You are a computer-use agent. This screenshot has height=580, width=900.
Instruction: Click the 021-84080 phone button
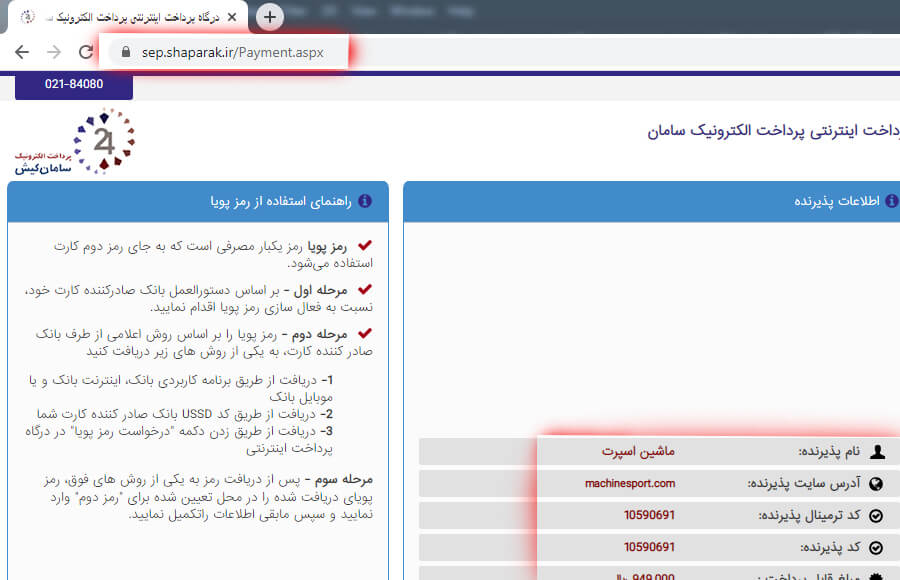tap(74, 85)
